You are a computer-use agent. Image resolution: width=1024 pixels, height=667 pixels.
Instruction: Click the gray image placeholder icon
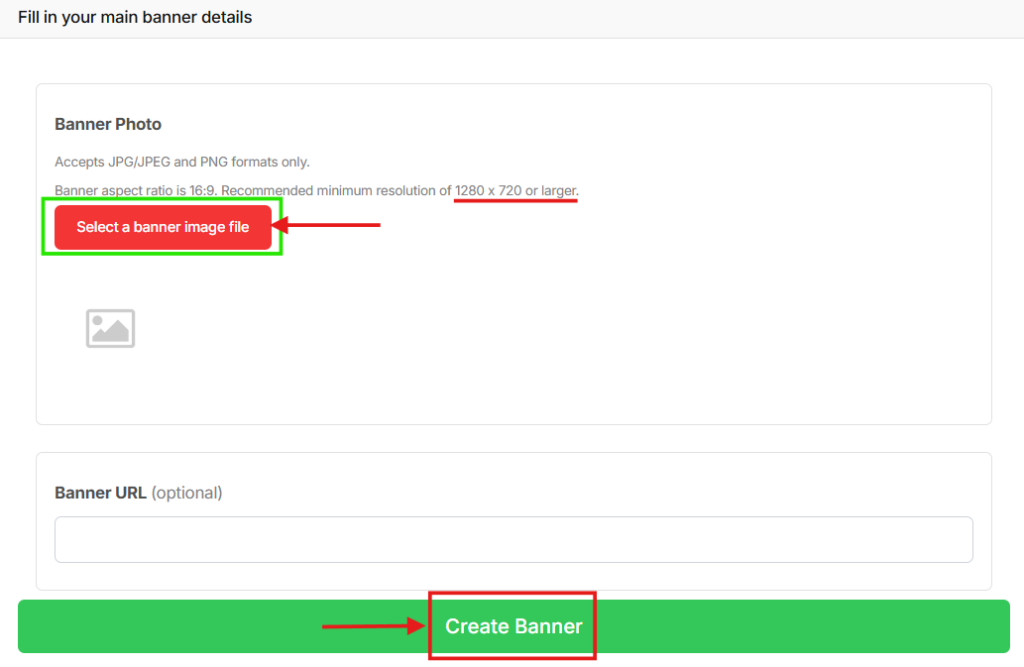point(110,328)
